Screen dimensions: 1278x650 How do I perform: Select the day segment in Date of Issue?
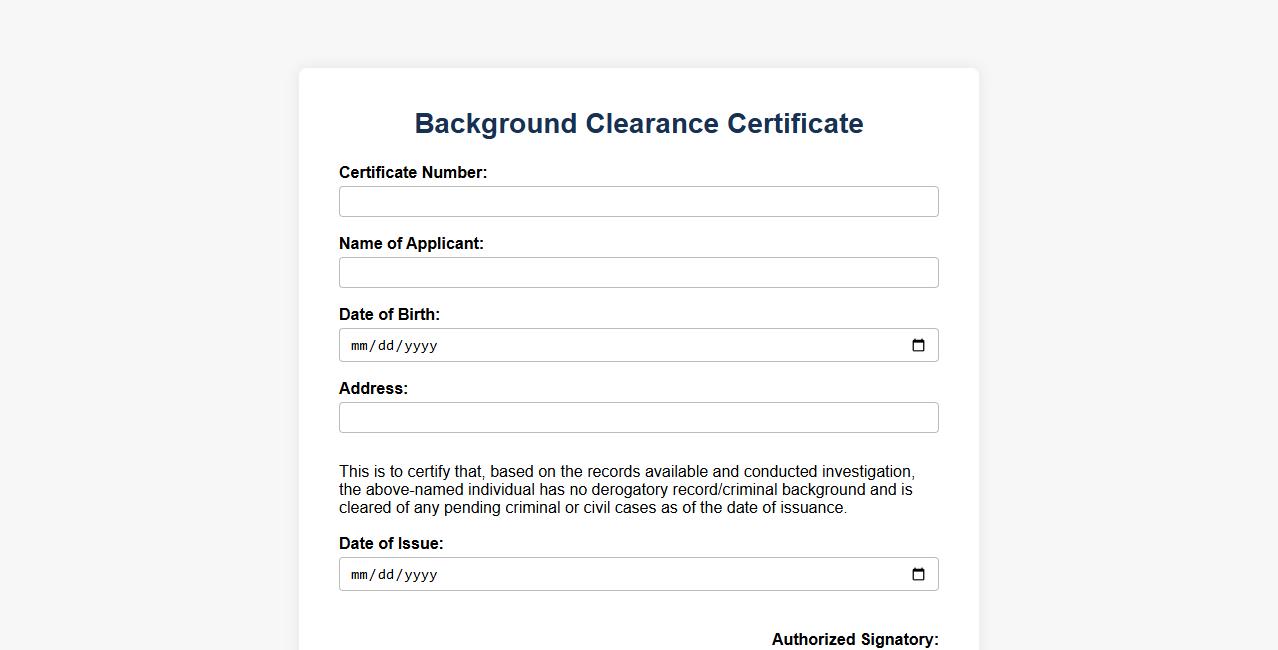[386, 575]
